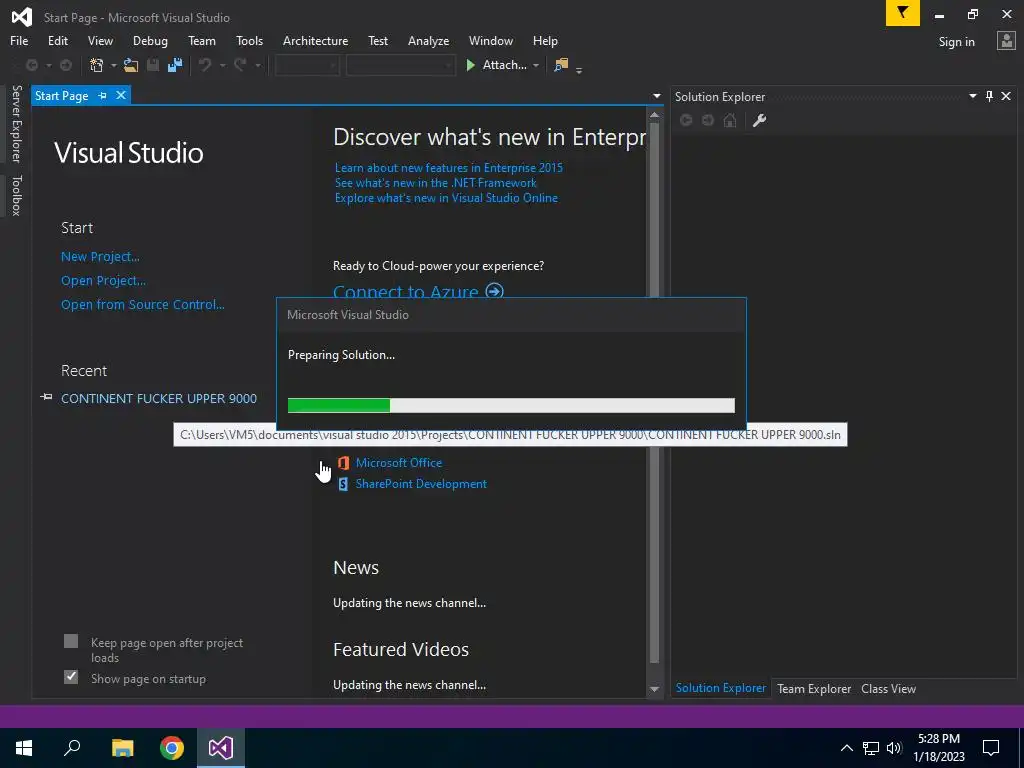1024x768 pixels.
Task: Click the account avatar icon beside Sign in
Action: (1006, 41)
